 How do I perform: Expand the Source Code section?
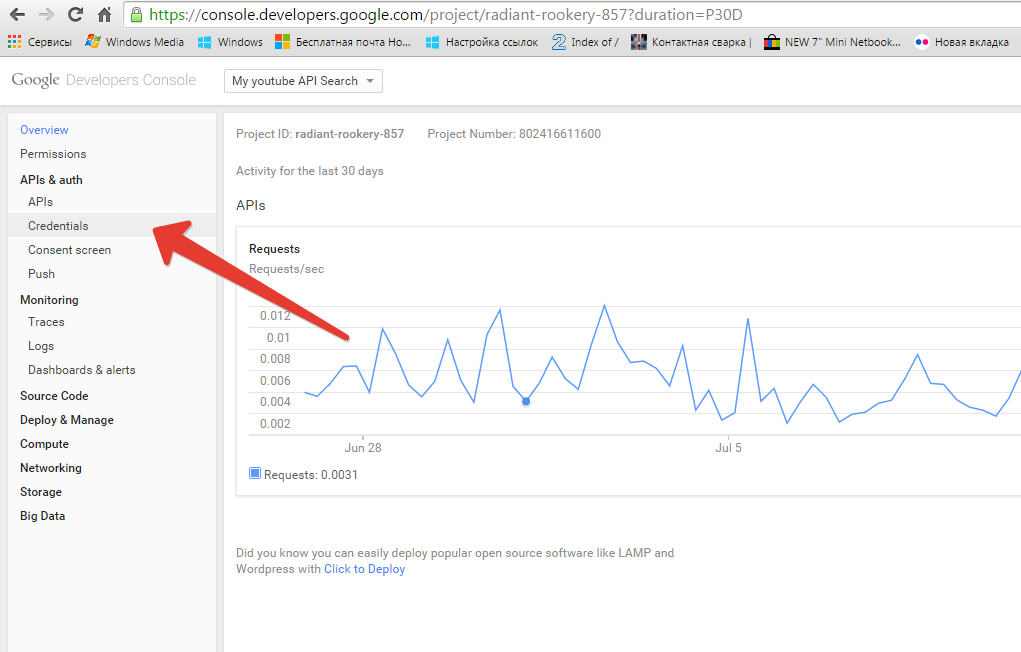(54, 396)
